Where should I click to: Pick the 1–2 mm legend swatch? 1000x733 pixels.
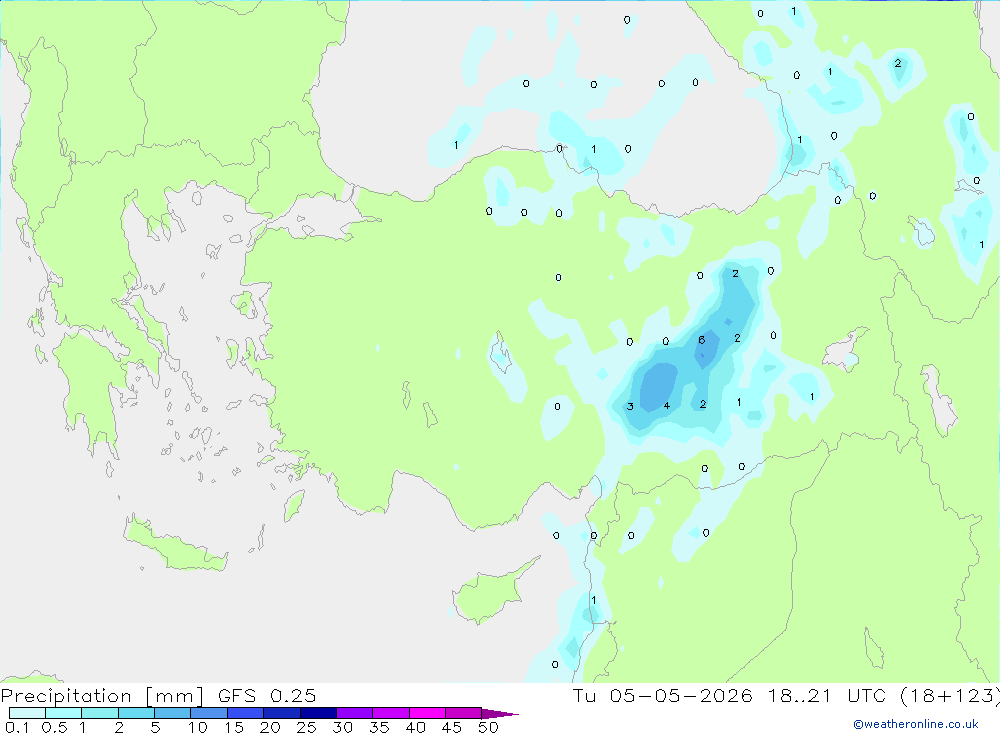tap(100, 713)
